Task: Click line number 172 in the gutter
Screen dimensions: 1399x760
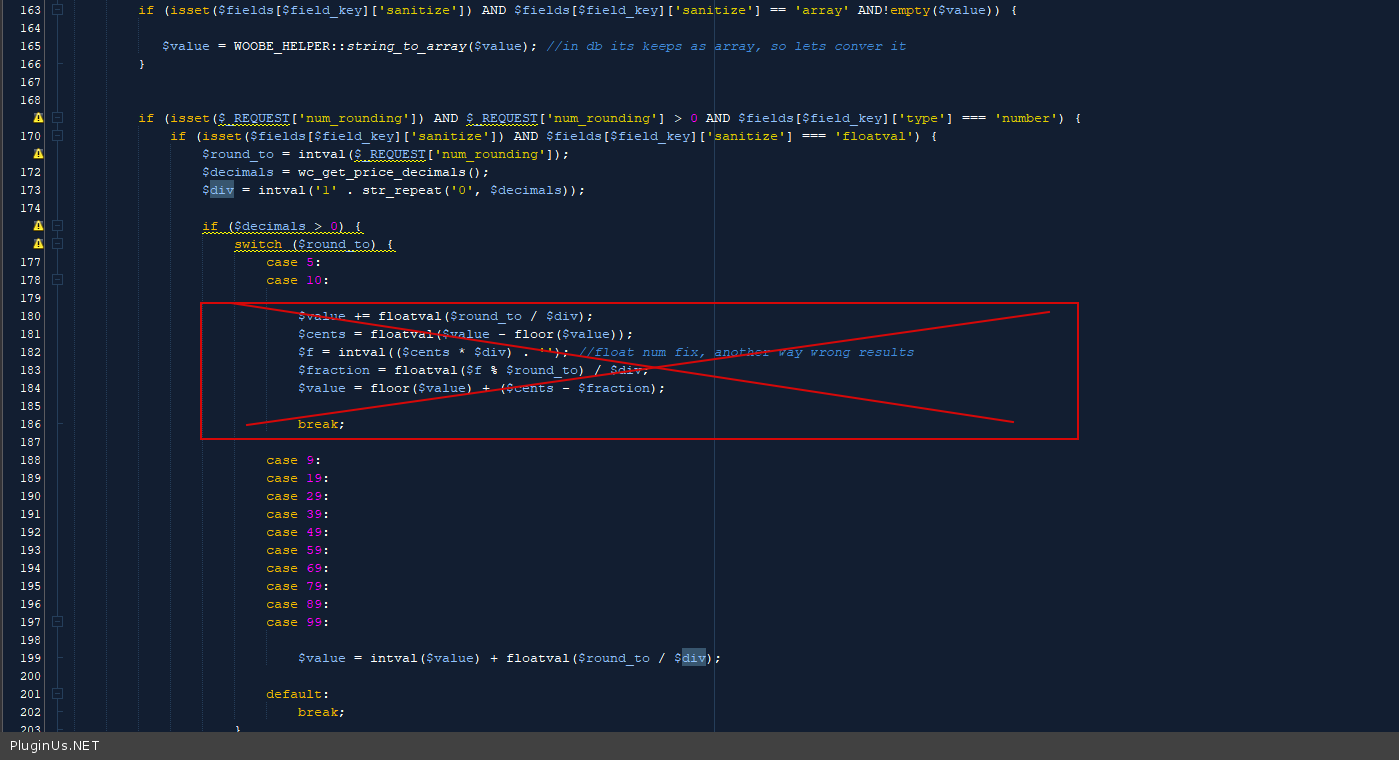Action: (x=30, y=172)
